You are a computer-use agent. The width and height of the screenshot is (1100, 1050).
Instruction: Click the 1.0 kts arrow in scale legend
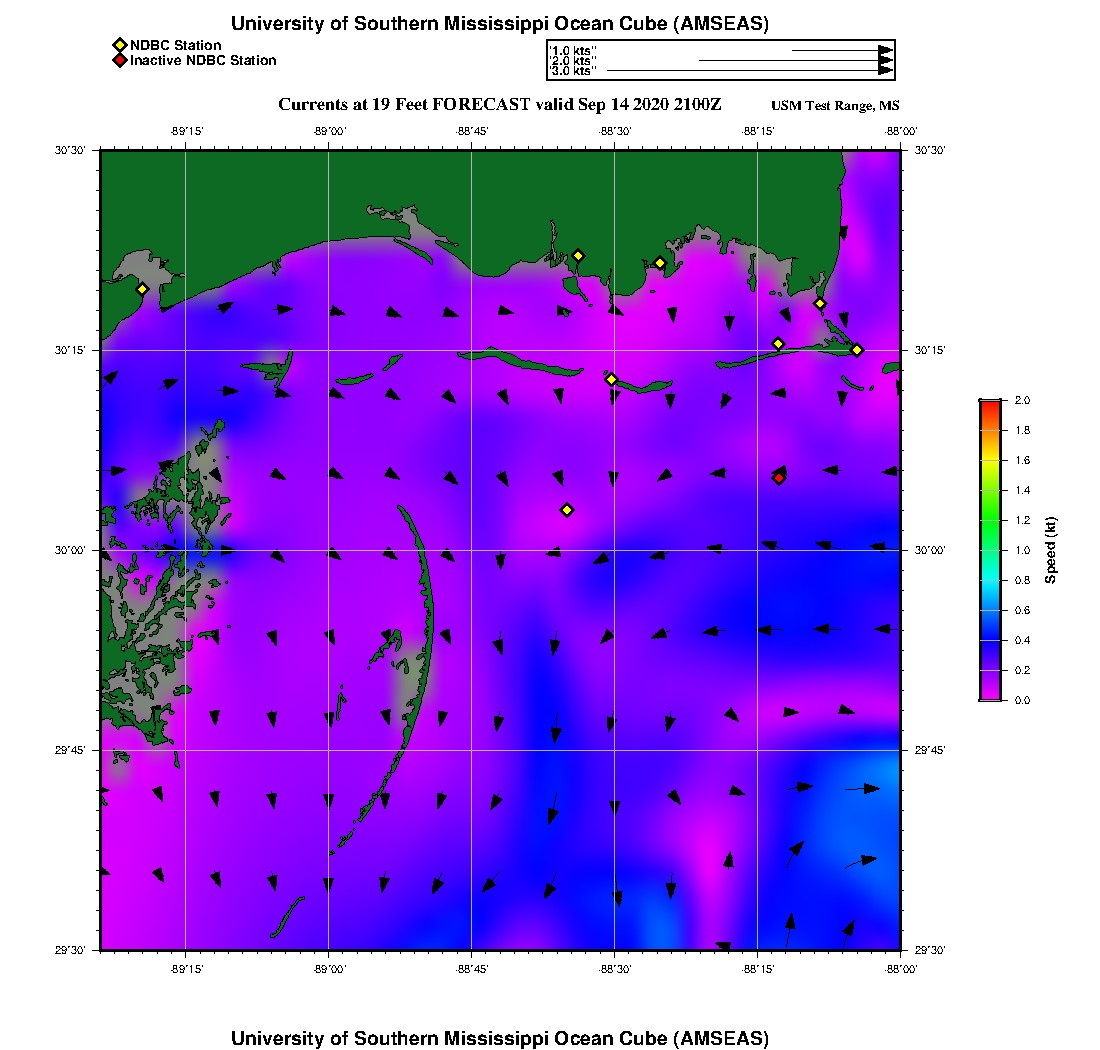point(841,50)
